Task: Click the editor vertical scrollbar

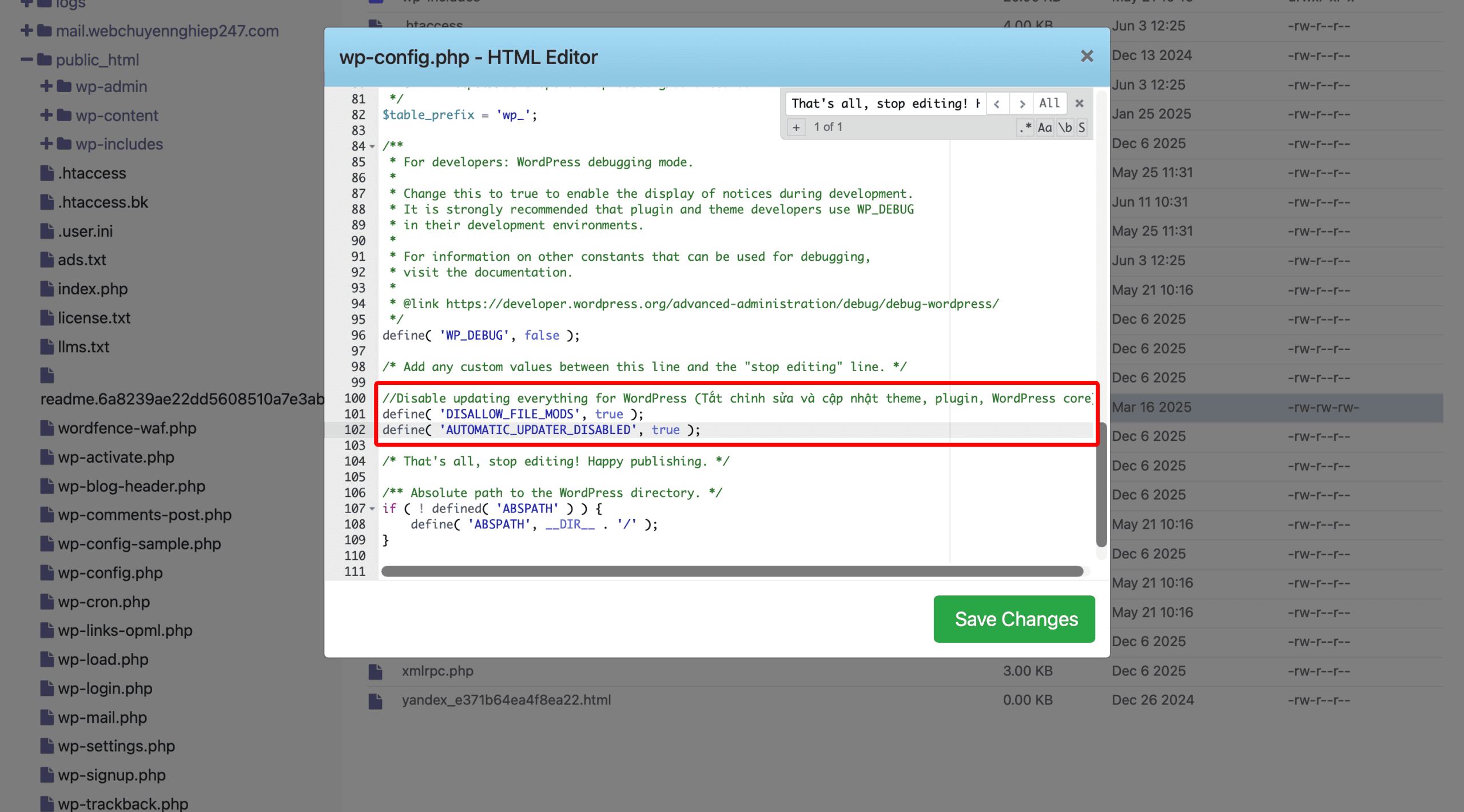Action: pyautogui.click(x=1101, y=484)
